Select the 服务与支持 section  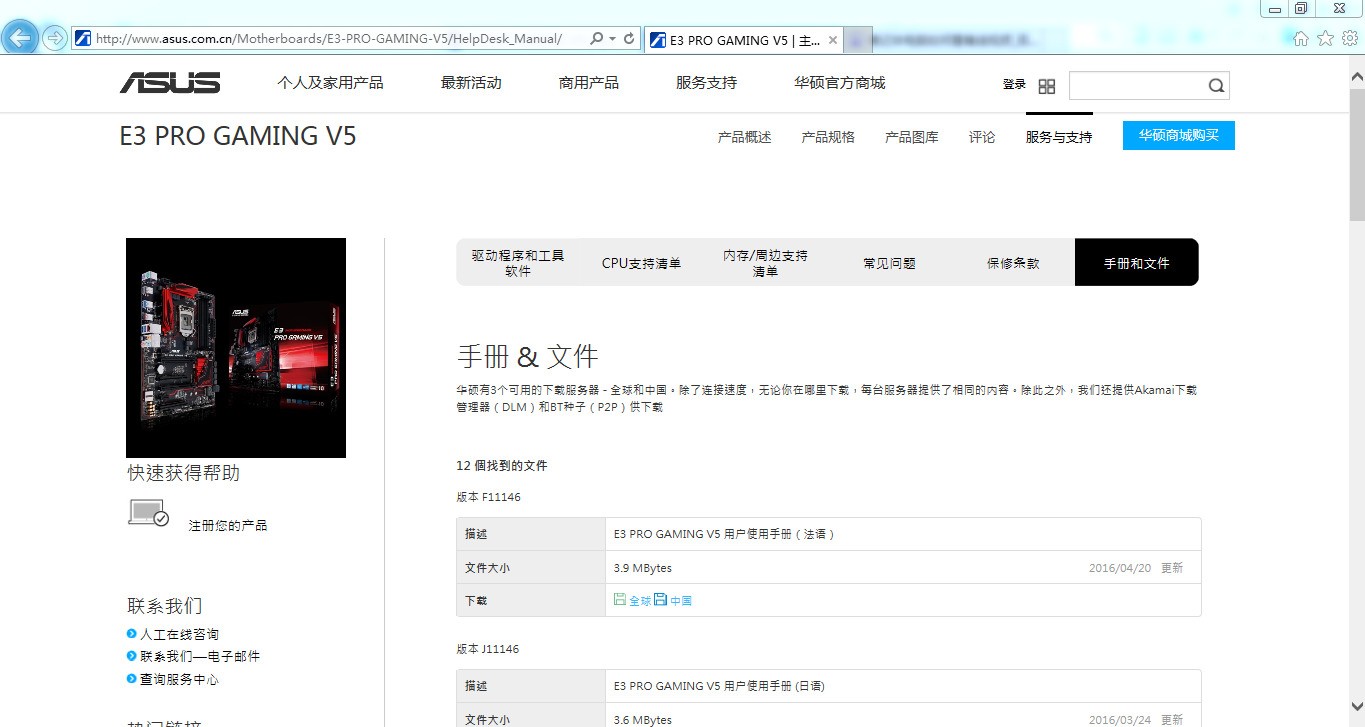[x=1059, y=138]
